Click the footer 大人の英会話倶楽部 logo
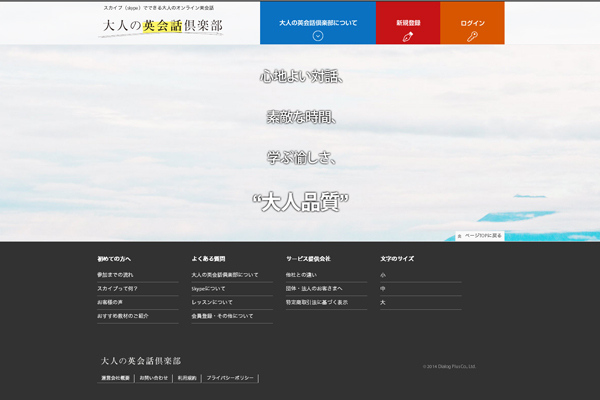 (x=141, y=361)
